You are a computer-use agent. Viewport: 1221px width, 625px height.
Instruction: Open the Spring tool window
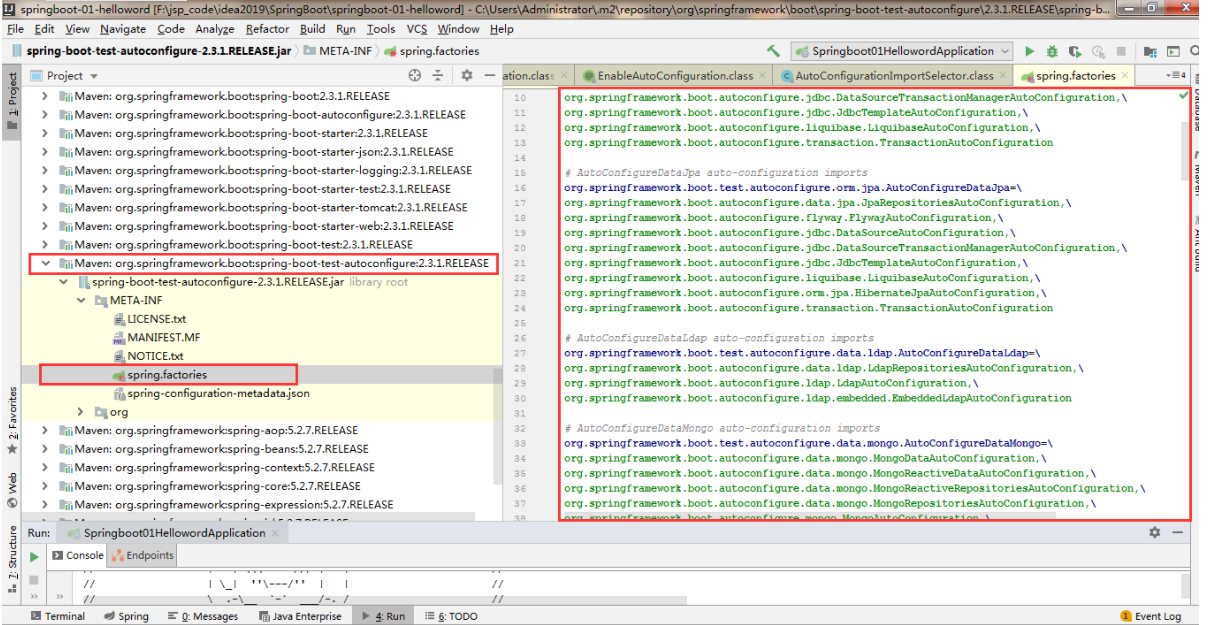pos(125,616)
